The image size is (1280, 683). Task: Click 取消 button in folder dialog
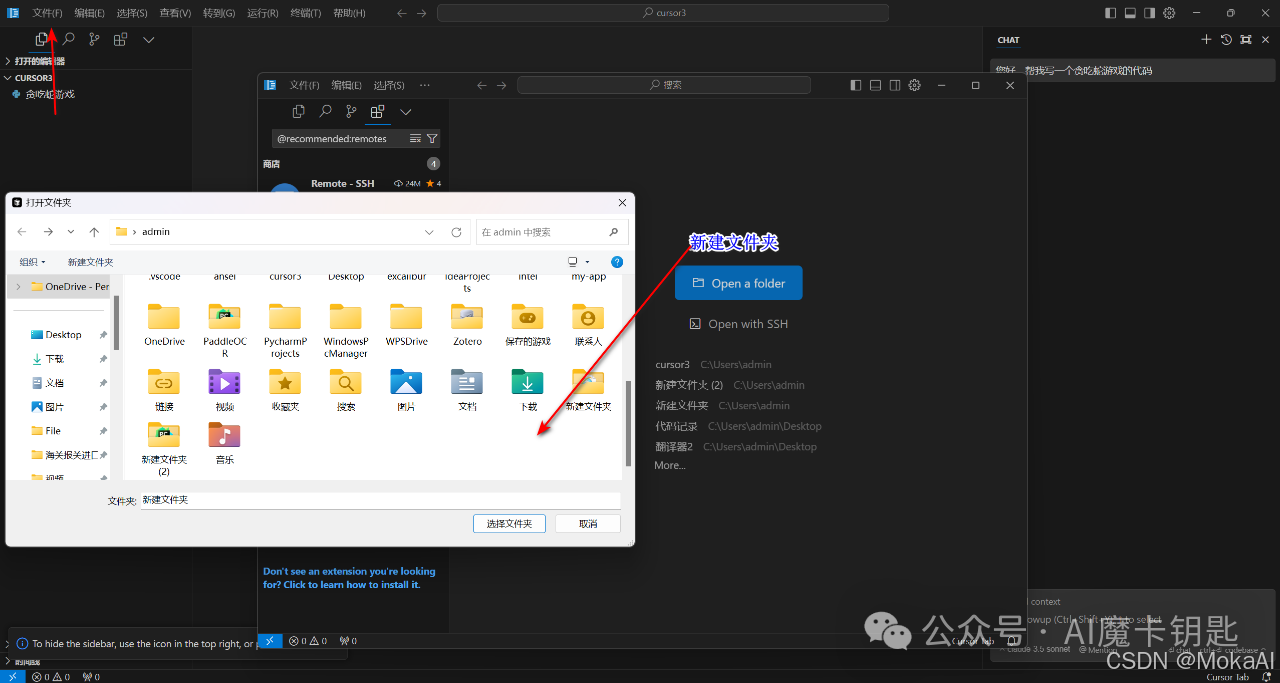pyautogui.click(x=588, y=523)
